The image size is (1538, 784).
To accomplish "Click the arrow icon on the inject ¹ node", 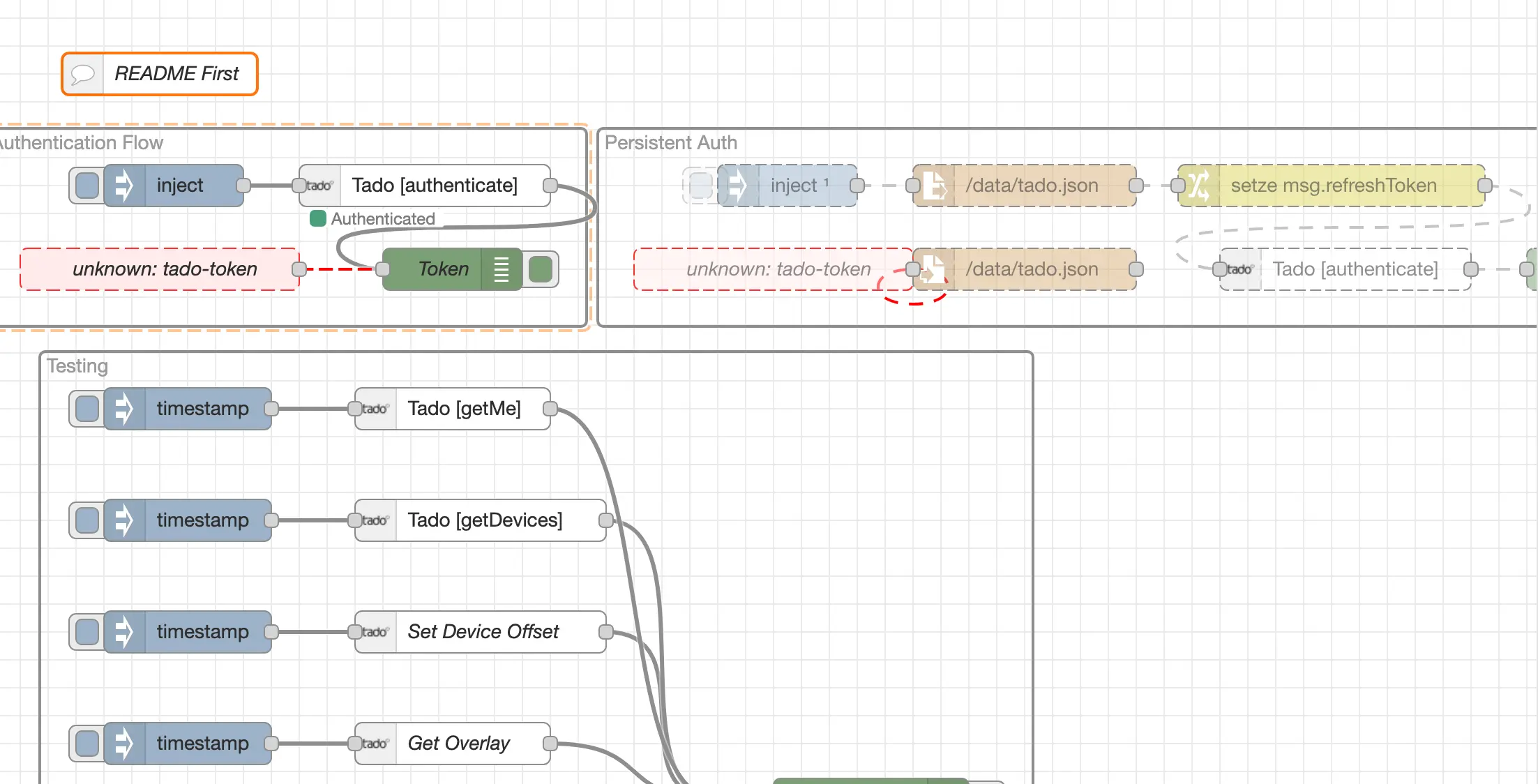I will 738,186.
